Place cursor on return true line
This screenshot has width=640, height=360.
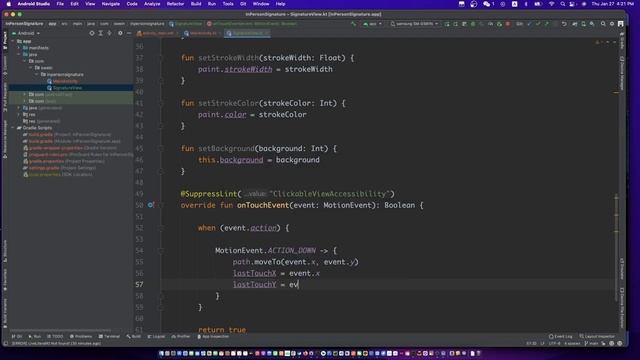point(222,329)
